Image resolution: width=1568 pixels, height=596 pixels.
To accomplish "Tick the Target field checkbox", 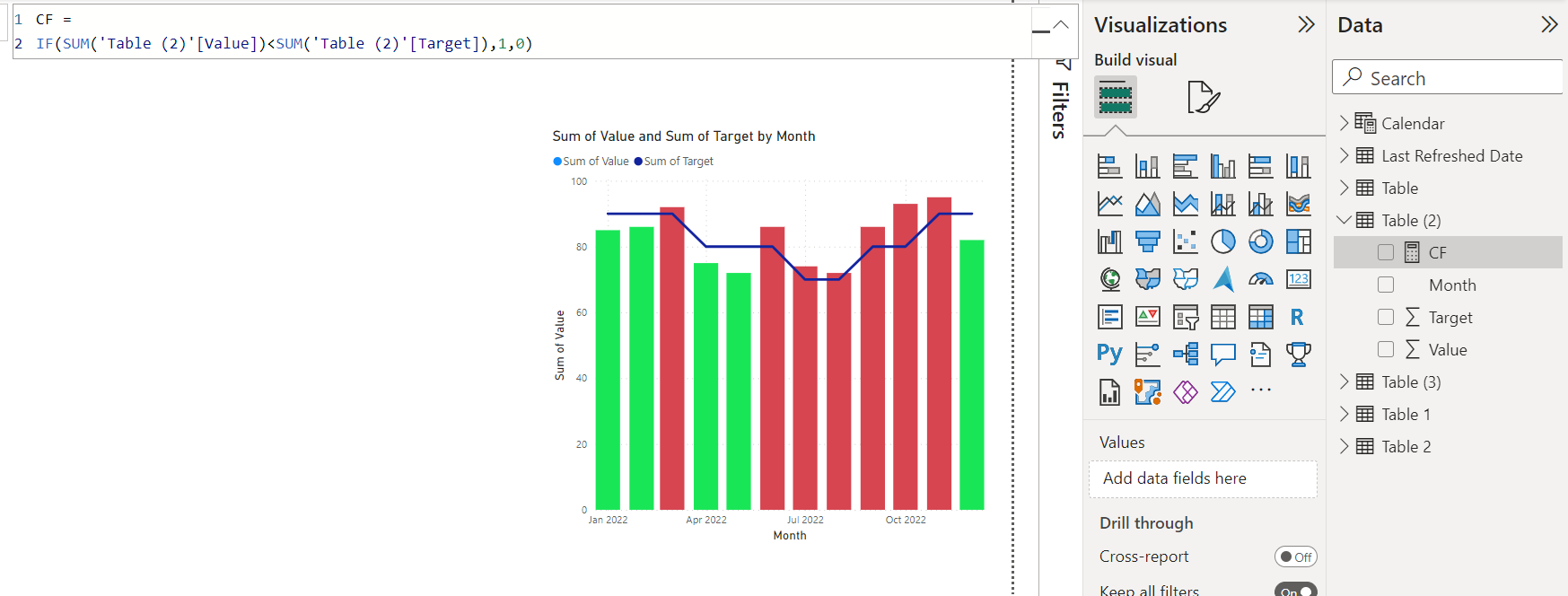I will pyautogui.click(x=1386, y=317).
